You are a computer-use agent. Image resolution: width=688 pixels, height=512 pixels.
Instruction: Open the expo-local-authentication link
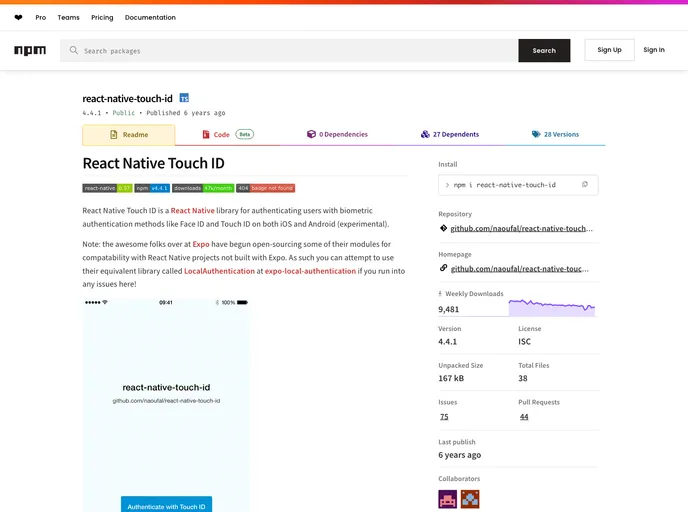coord(310,271)
